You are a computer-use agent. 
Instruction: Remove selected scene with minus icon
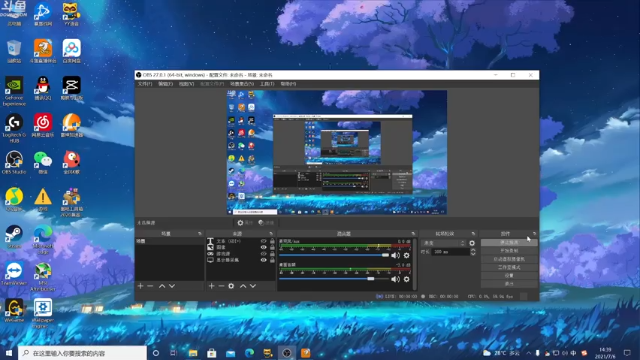pos(150,286)
